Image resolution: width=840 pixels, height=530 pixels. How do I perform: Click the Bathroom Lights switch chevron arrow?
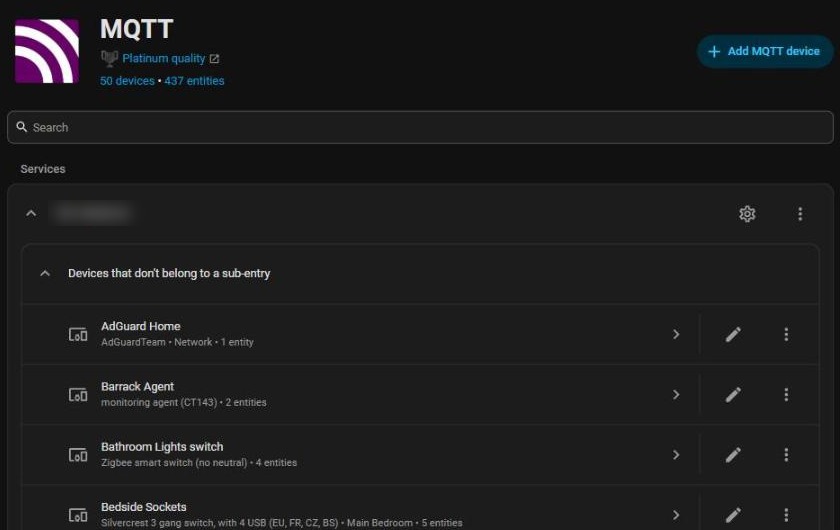[x=676, y=455]
